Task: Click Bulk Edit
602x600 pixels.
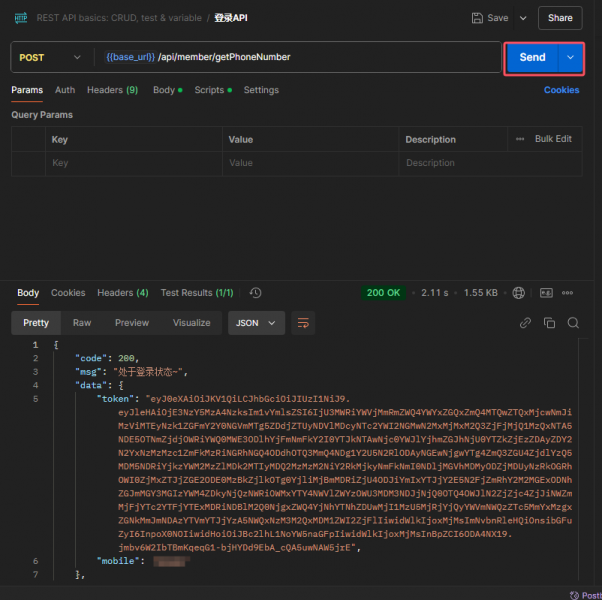Action: coord(553,139)
